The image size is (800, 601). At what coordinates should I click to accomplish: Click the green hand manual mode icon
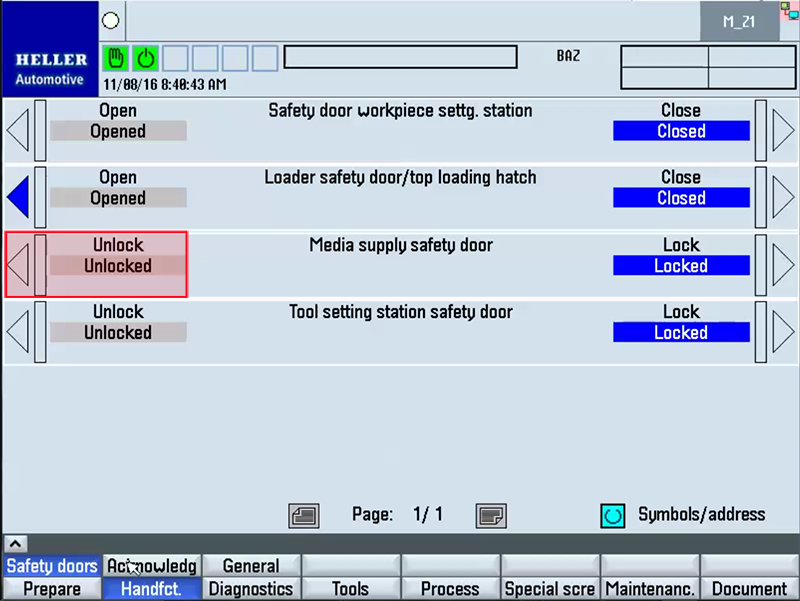point(117,58)
